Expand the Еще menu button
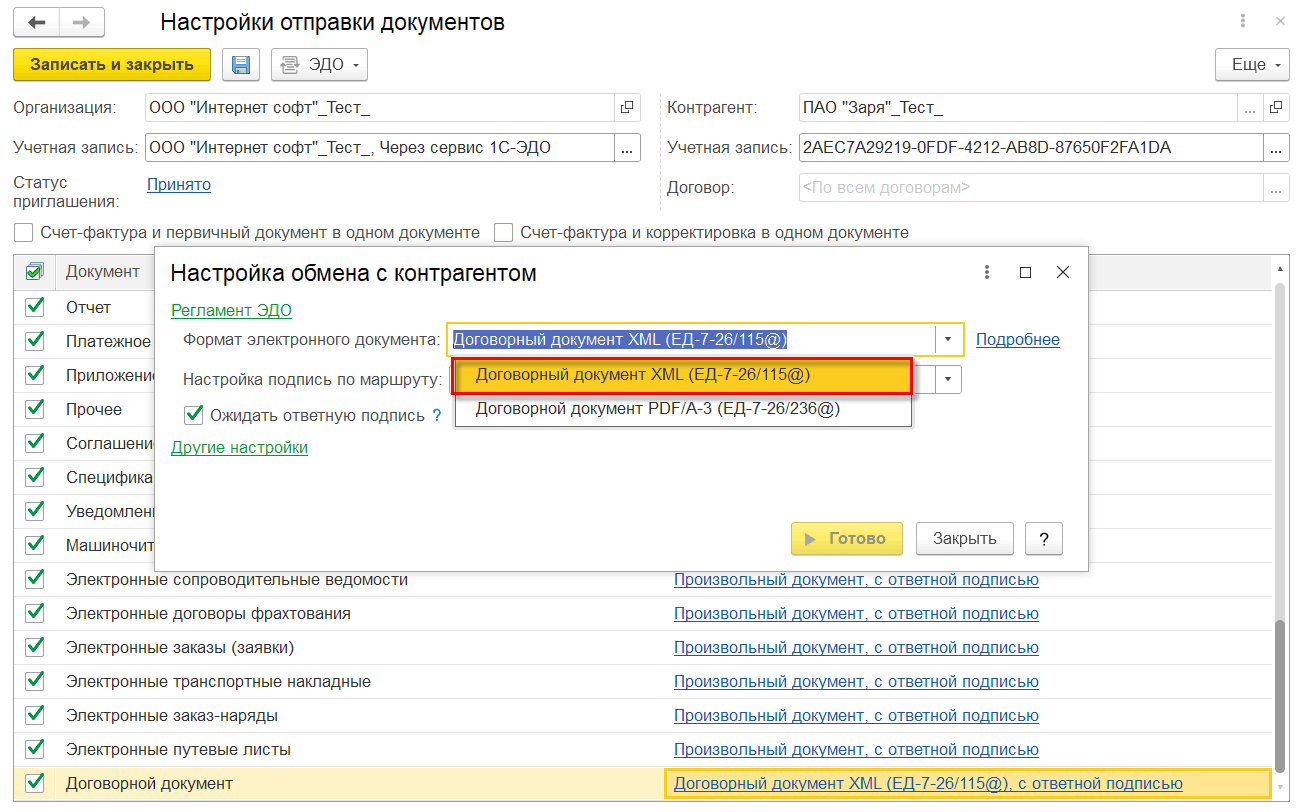The image size is (1312, 812). point(1253,65)
